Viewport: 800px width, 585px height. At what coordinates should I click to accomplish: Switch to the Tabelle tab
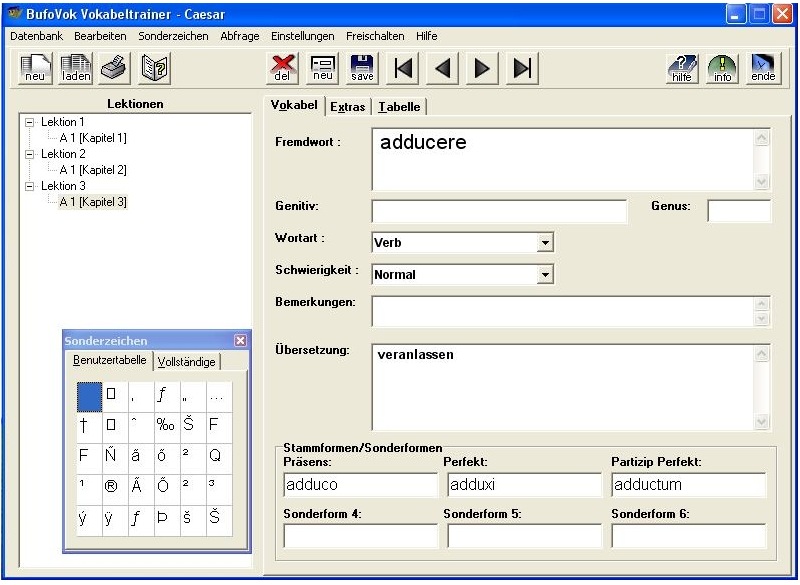point(399,107)
